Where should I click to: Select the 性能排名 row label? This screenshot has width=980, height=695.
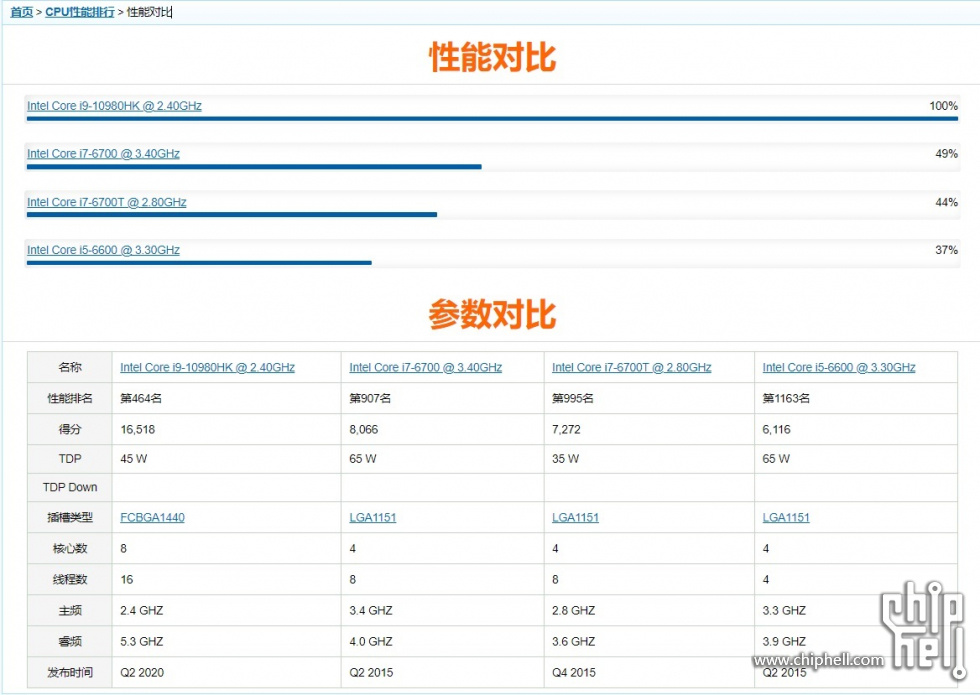point(70,398)
